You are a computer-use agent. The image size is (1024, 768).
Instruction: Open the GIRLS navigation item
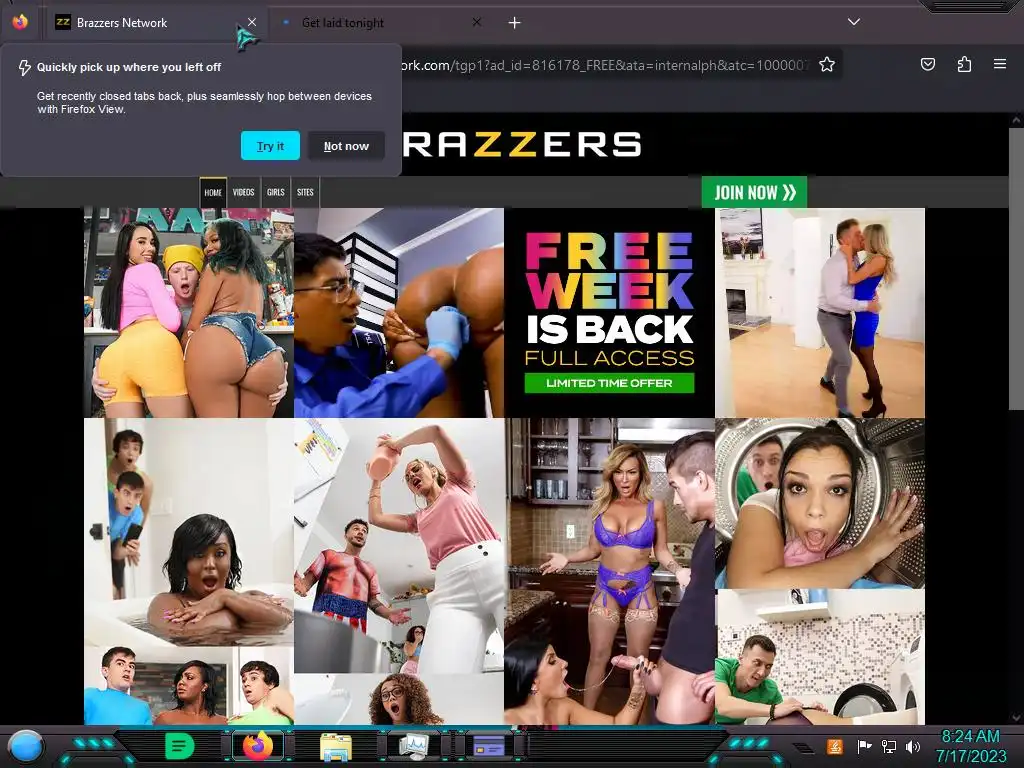click(276, 193)
